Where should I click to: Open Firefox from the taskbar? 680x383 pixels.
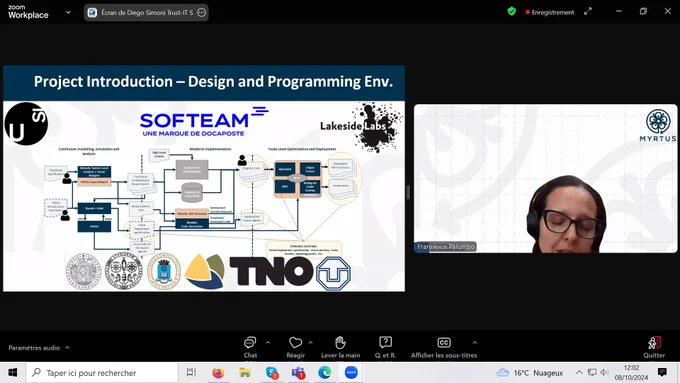tap(218, 373)
